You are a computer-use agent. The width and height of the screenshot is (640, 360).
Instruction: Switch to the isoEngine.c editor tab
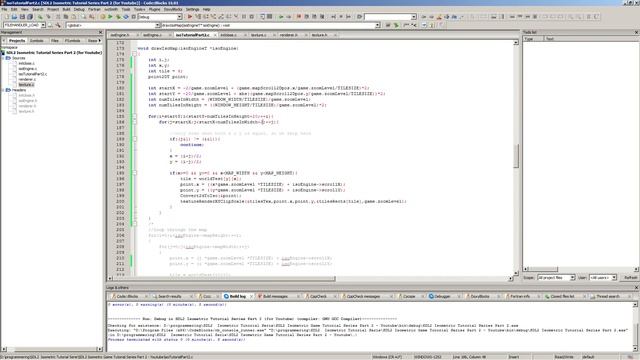152,35
